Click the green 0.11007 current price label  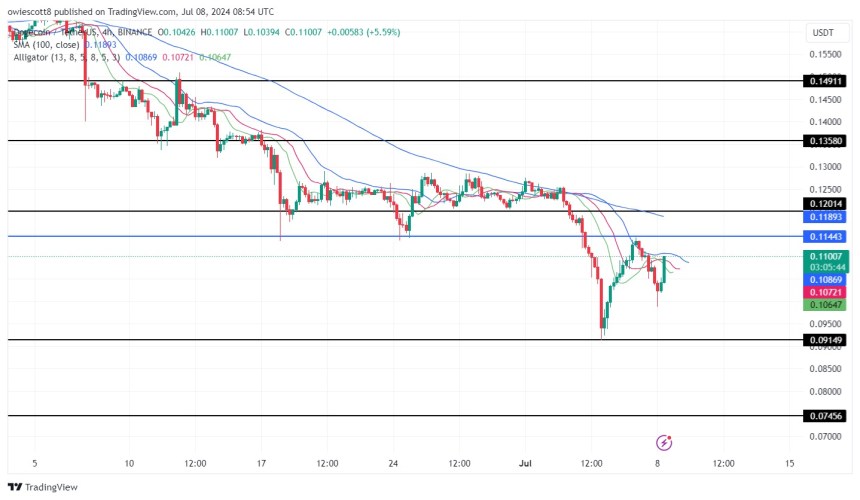tap(824, 257)
